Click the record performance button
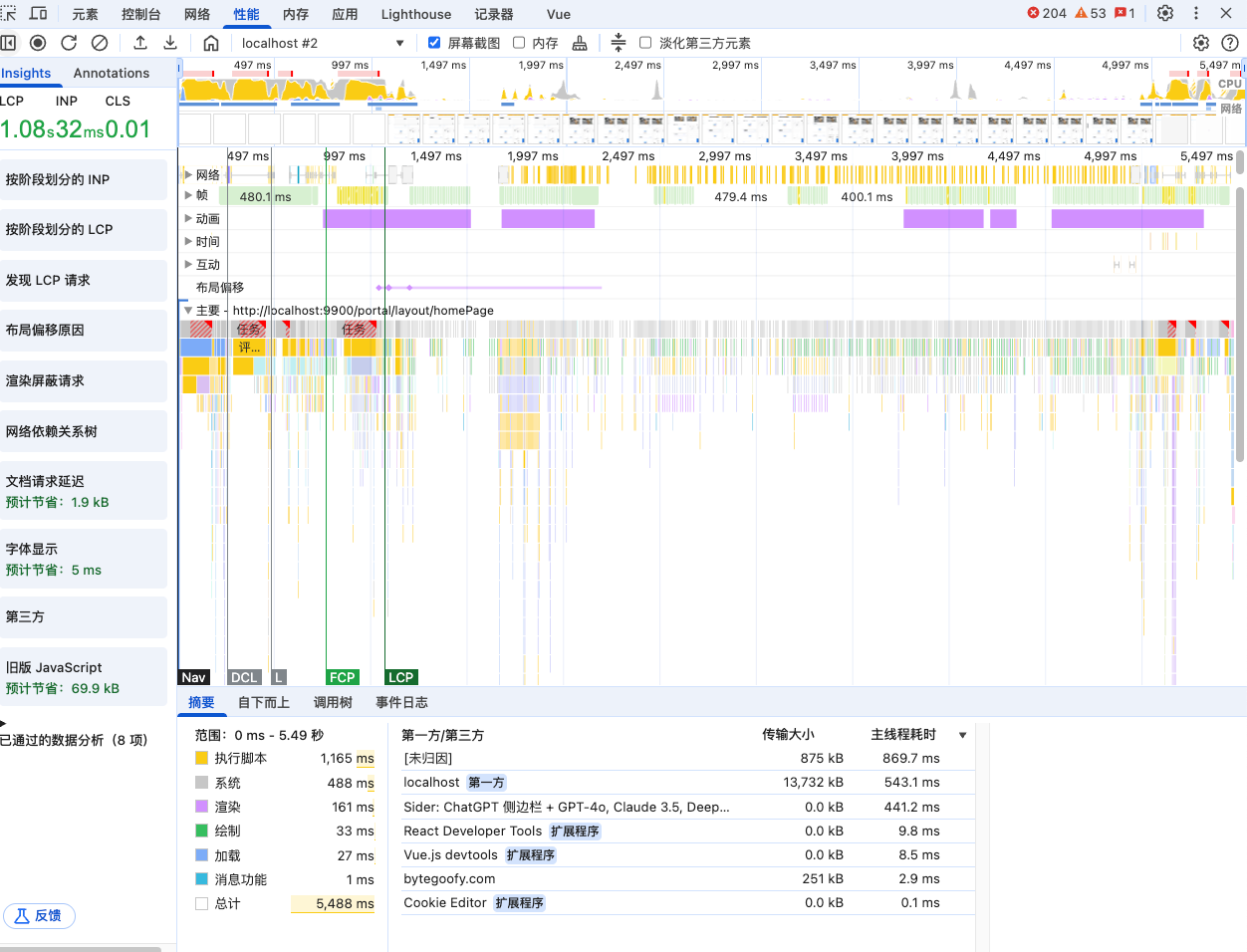The image size is (1247, 952). [x=38, y=43]
